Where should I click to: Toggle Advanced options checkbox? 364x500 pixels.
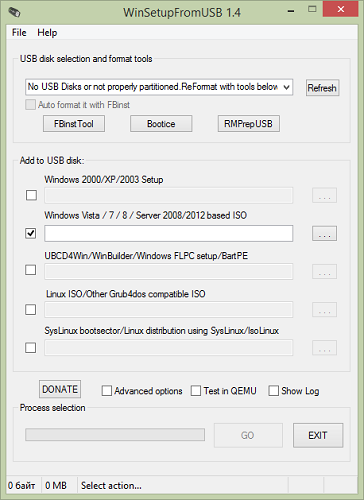click(x=107, y=391)
